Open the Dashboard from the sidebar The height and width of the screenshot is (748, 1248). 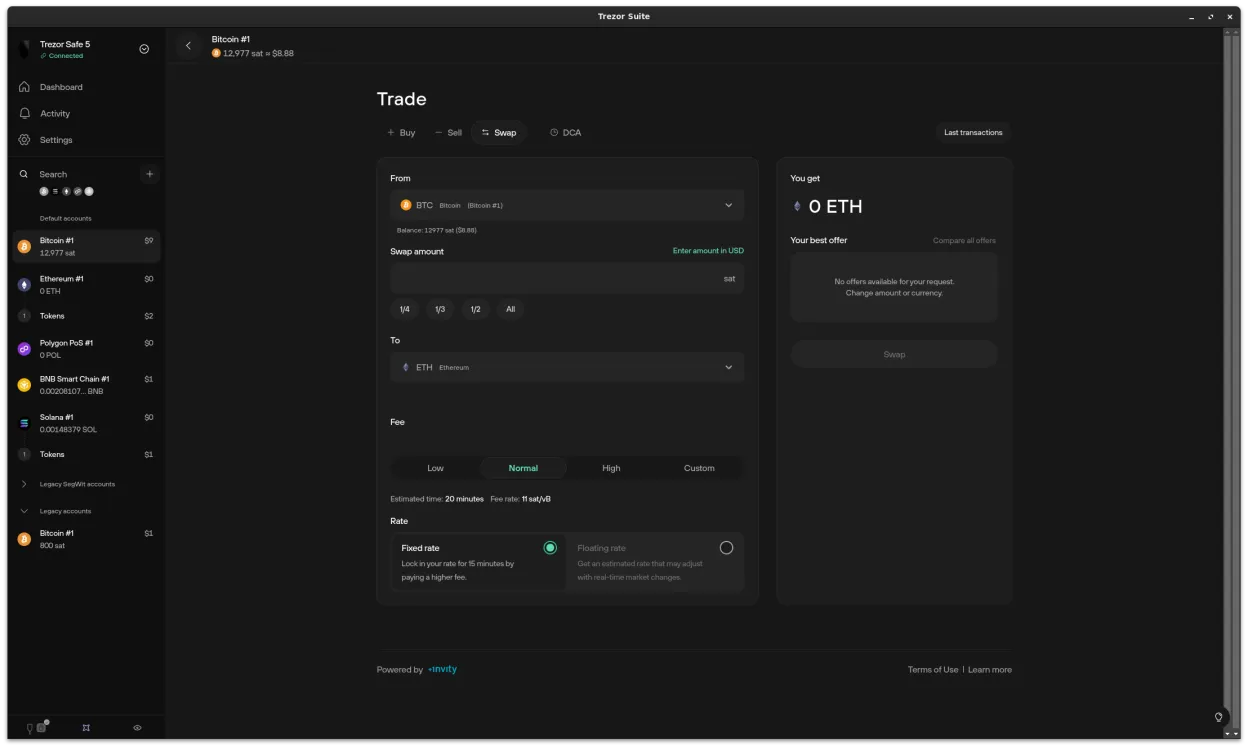point(60,87)
